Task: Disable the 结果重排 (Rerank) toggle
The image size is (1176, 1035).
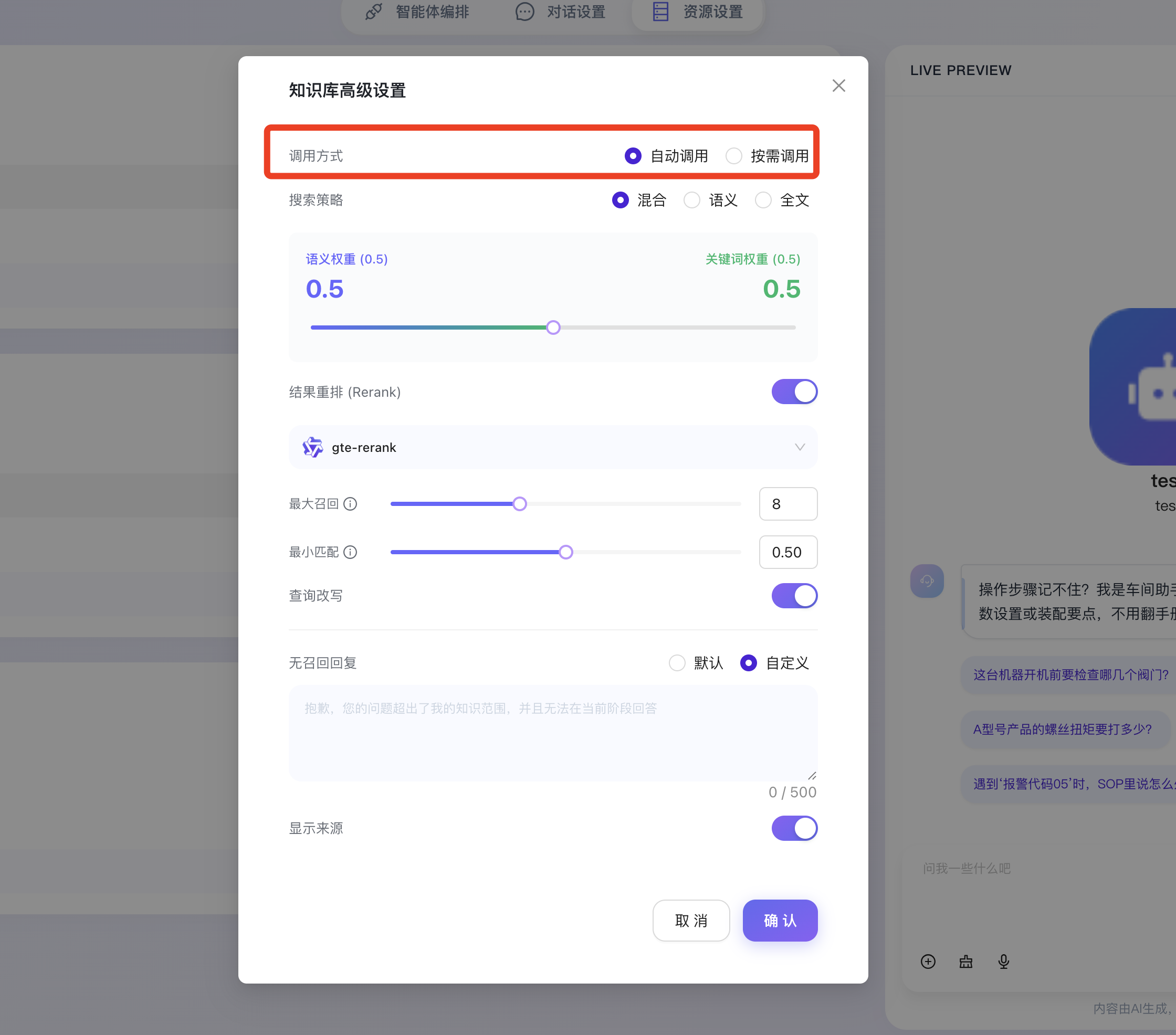Action: (794, 392)
